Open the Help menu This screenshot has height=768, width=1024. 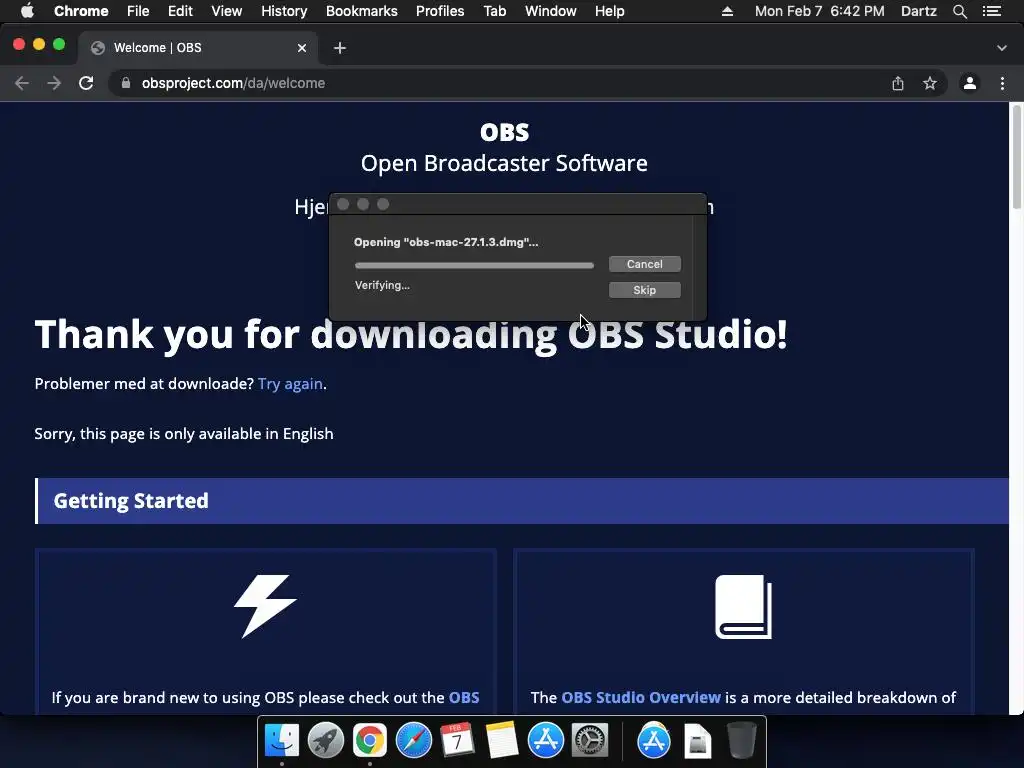pos(609,11)
